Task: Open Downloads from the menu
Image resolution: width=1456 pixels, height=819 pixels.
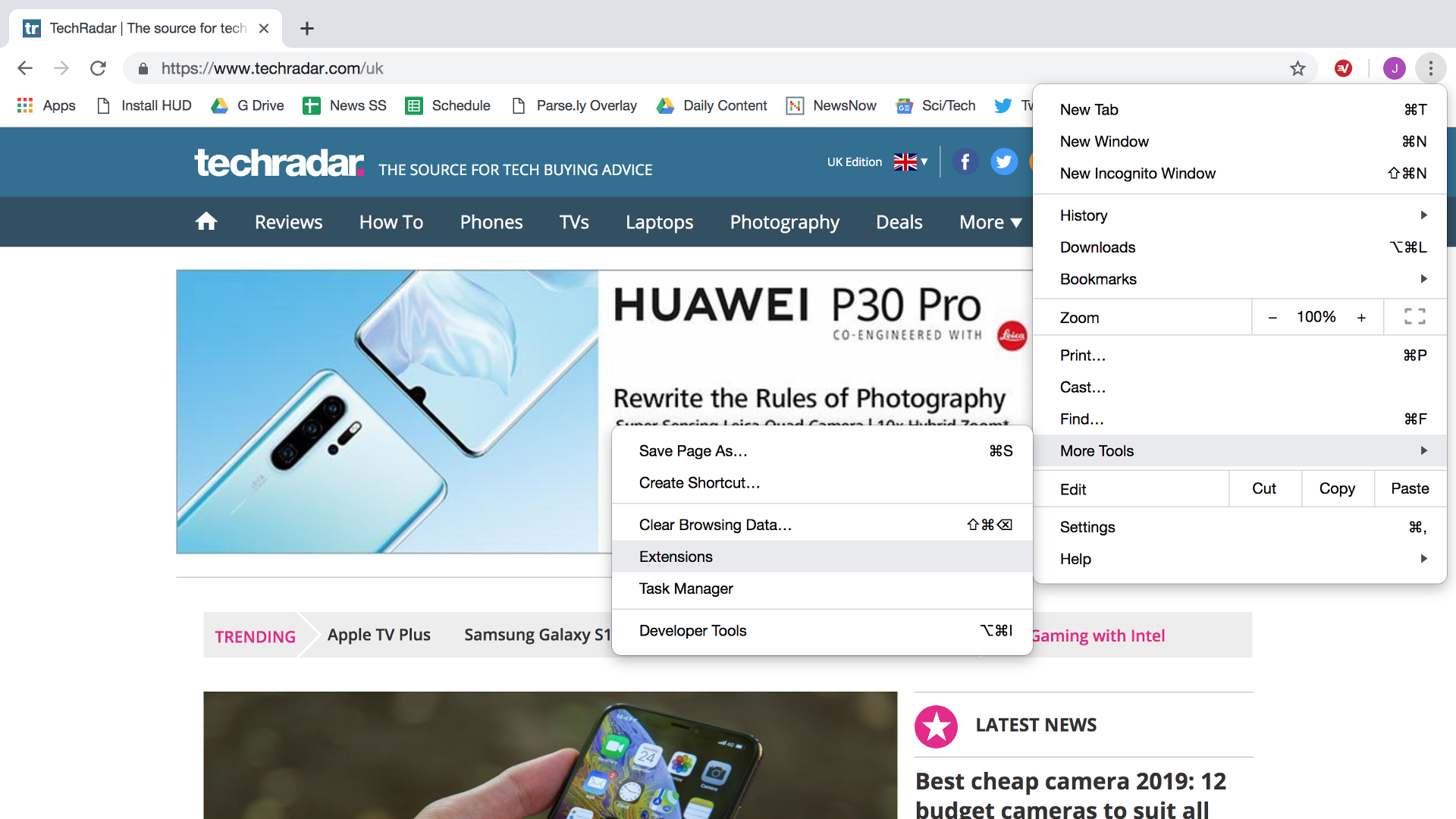Action: 1239,247
